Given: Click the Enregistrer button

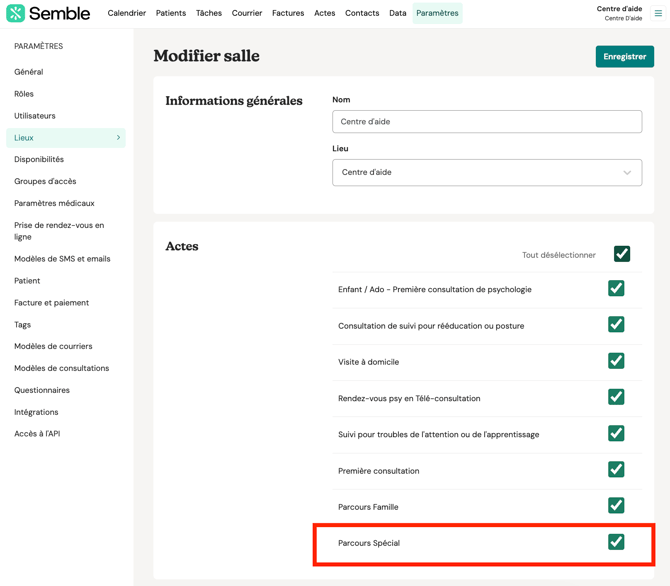Looking at the screenshot, I should click(x=624, y=57).
